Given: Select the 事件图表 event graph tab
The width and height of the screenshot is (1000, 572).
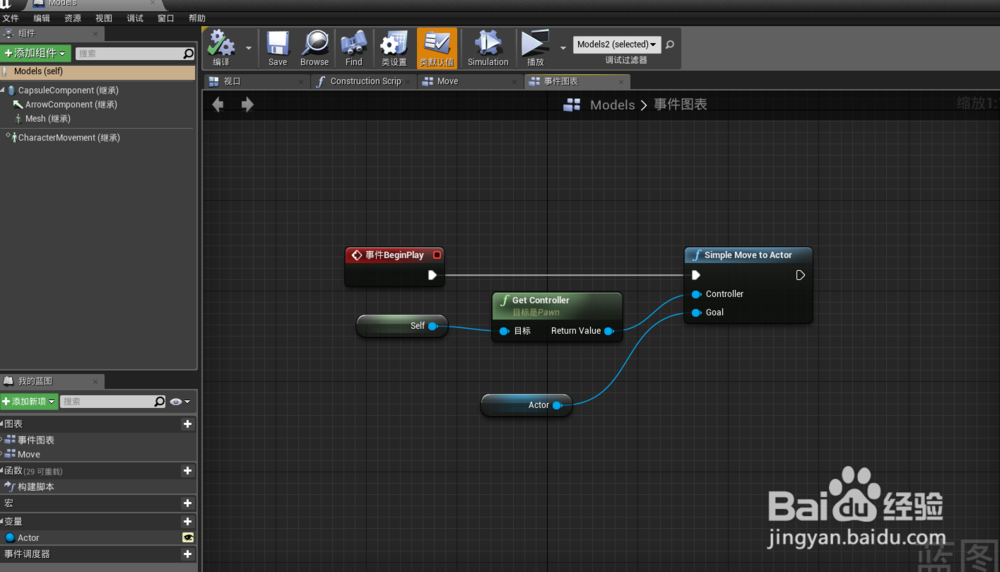Looking at the screenshot, I should pyautogui.click(x=577, y=81).
